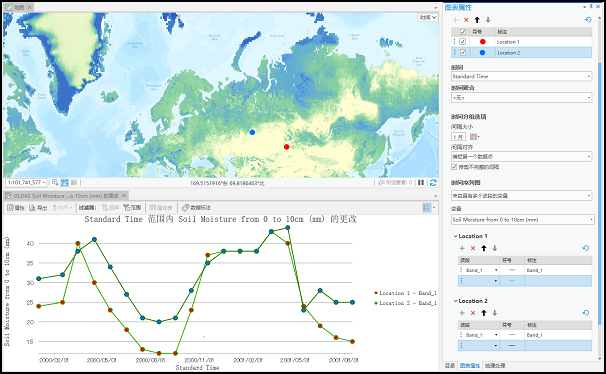Uncheck the Location 1 checkbox
The image size is (606, 374).
pyautogui.click(x=463, y=42)
